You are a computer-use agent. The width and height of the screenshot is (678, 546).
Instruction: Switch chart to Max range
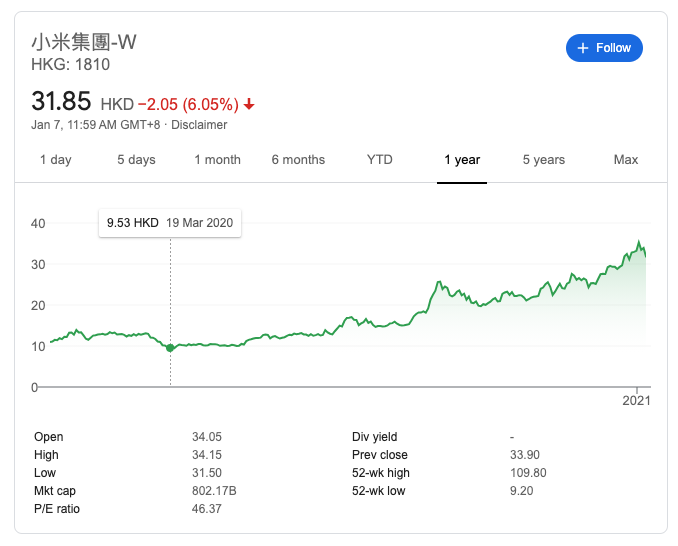pos(626,160)
